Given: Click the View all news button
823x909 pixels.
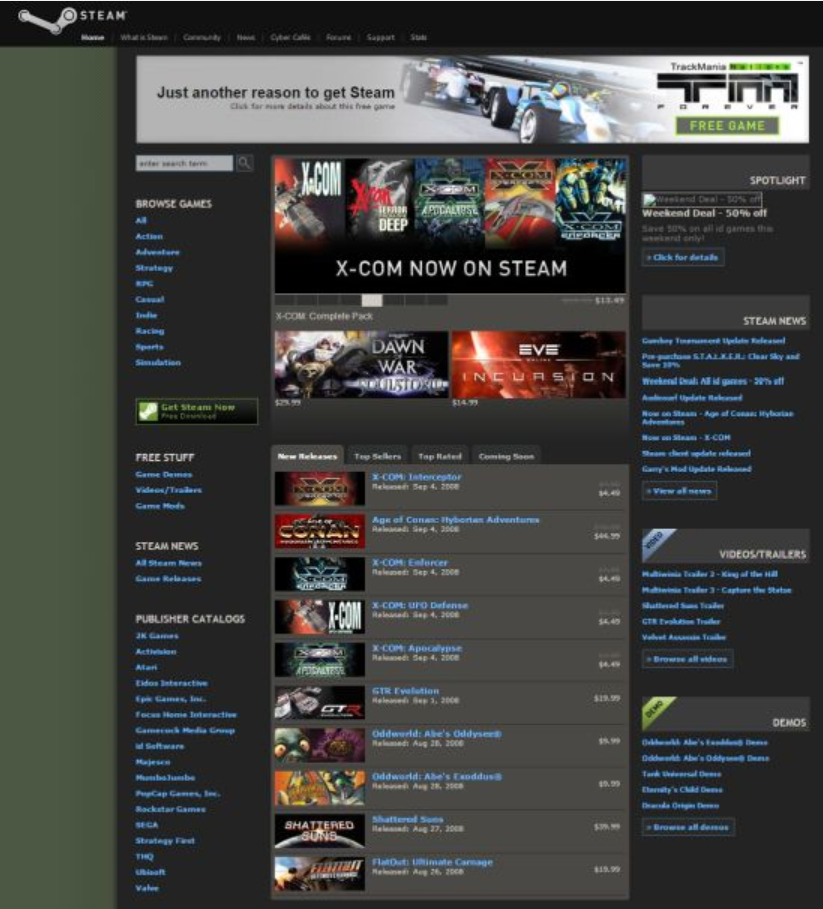Looking at the screenshot, I should (x=679, y=491).
